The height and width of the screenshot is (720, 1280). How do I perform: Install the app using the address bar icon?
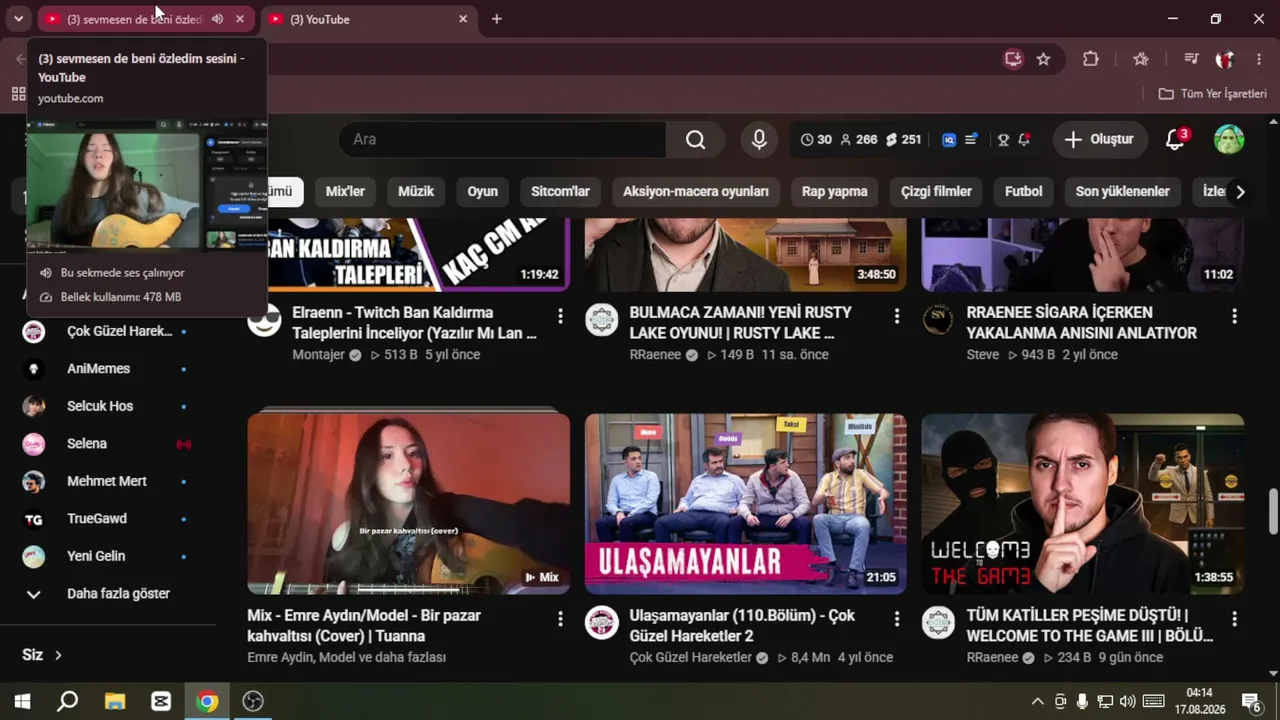click(x=1013, y=59)
